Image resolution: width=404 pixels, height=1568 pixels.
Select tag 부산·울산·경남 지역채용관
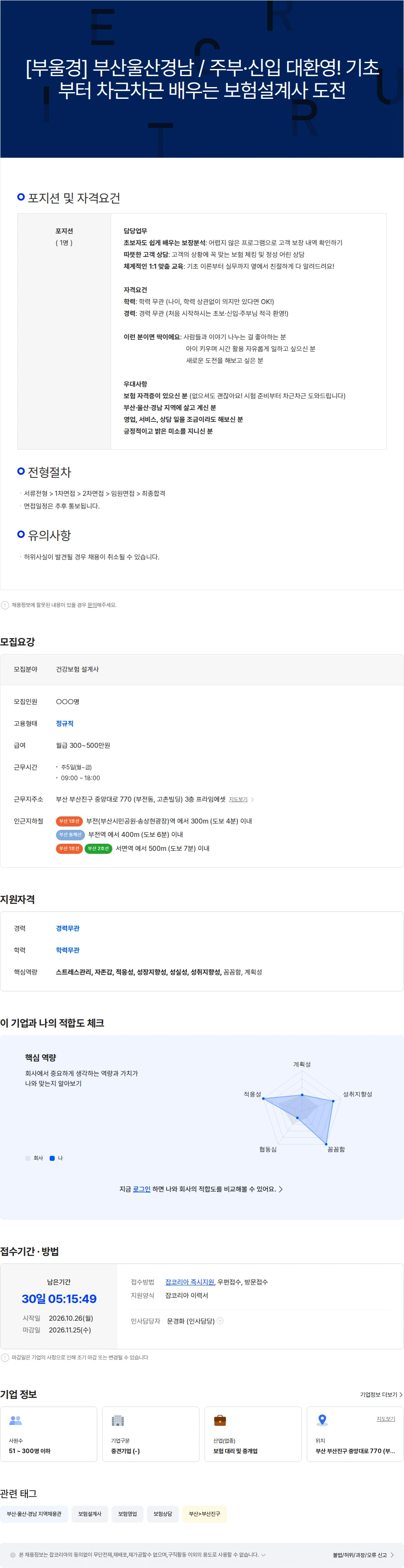coord(34,1514)
